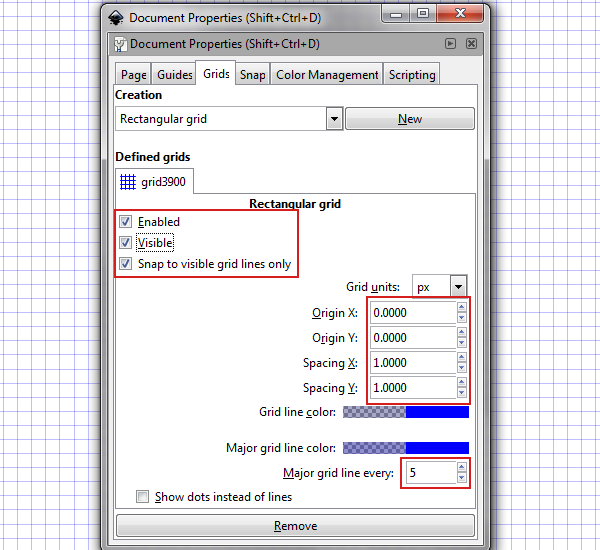Open the Rectangular grid type dropdown

[334, 119]
